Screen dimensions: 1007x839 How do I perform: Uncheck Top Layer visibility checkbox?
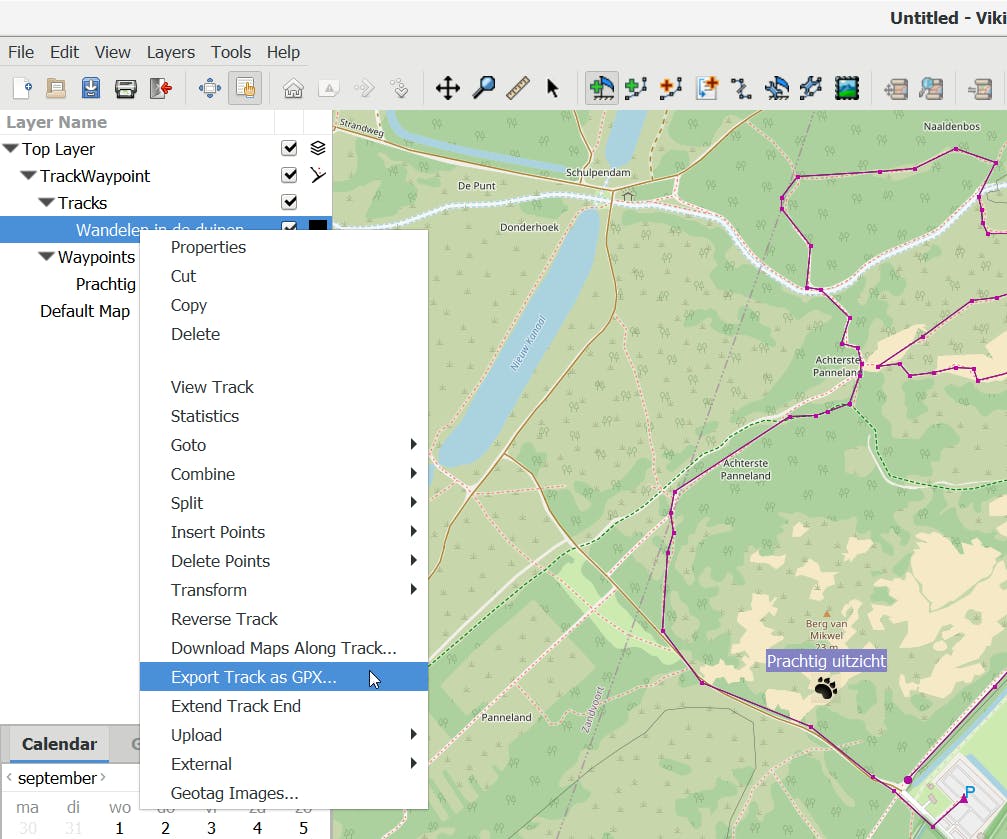(290, 149)
